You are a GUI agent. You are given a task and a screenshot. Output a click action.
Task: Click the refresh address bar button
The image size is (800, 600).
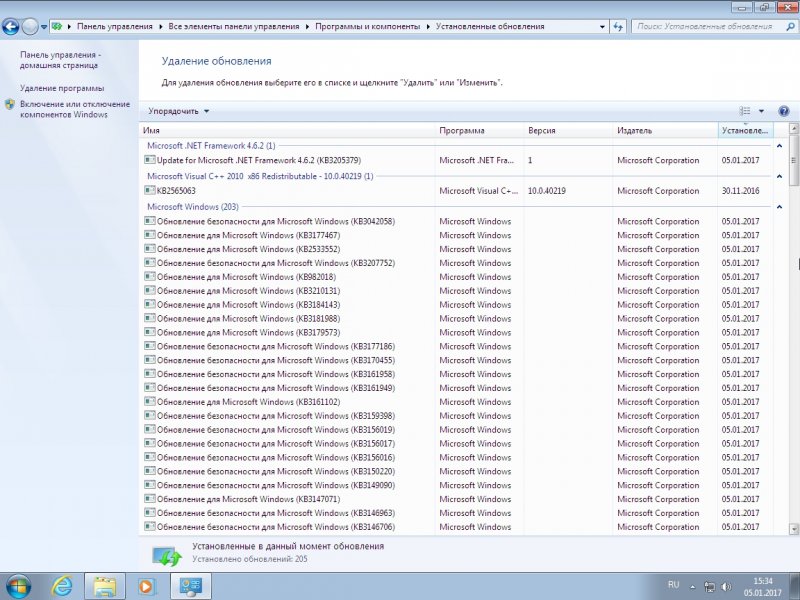click(x=618, y=27)
